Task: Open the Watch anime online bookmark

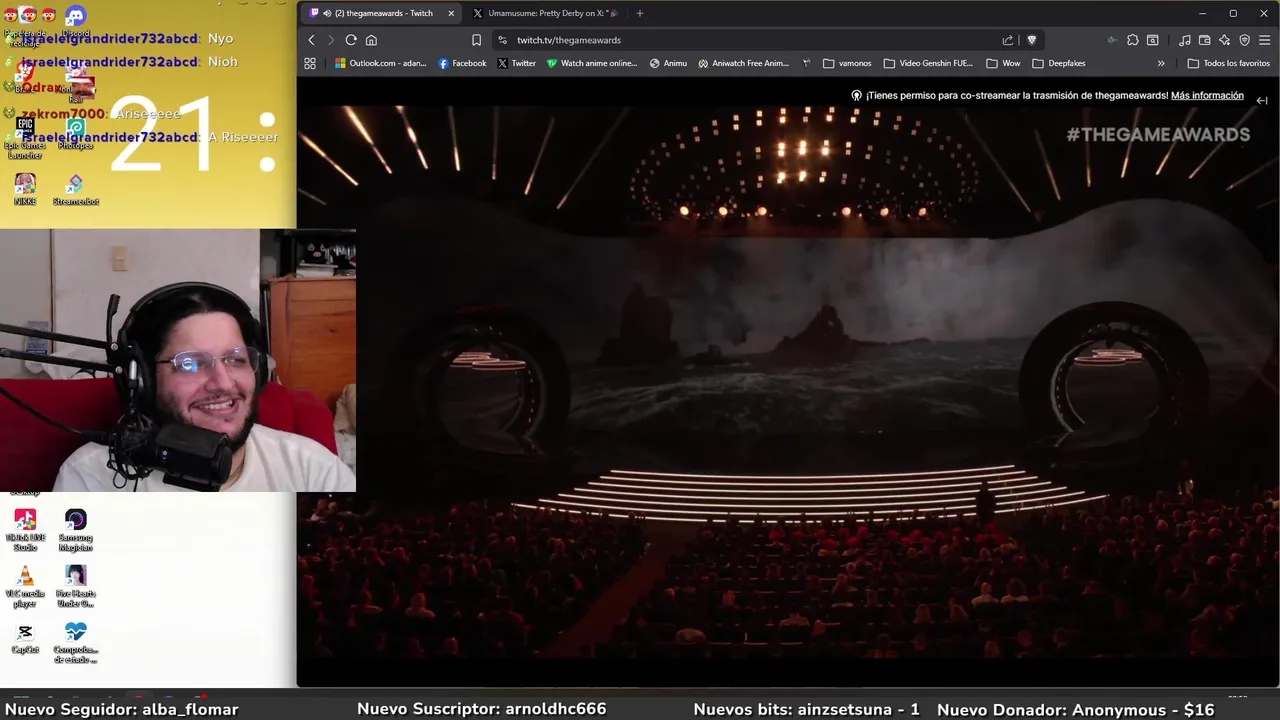Action: pos(592,63)
